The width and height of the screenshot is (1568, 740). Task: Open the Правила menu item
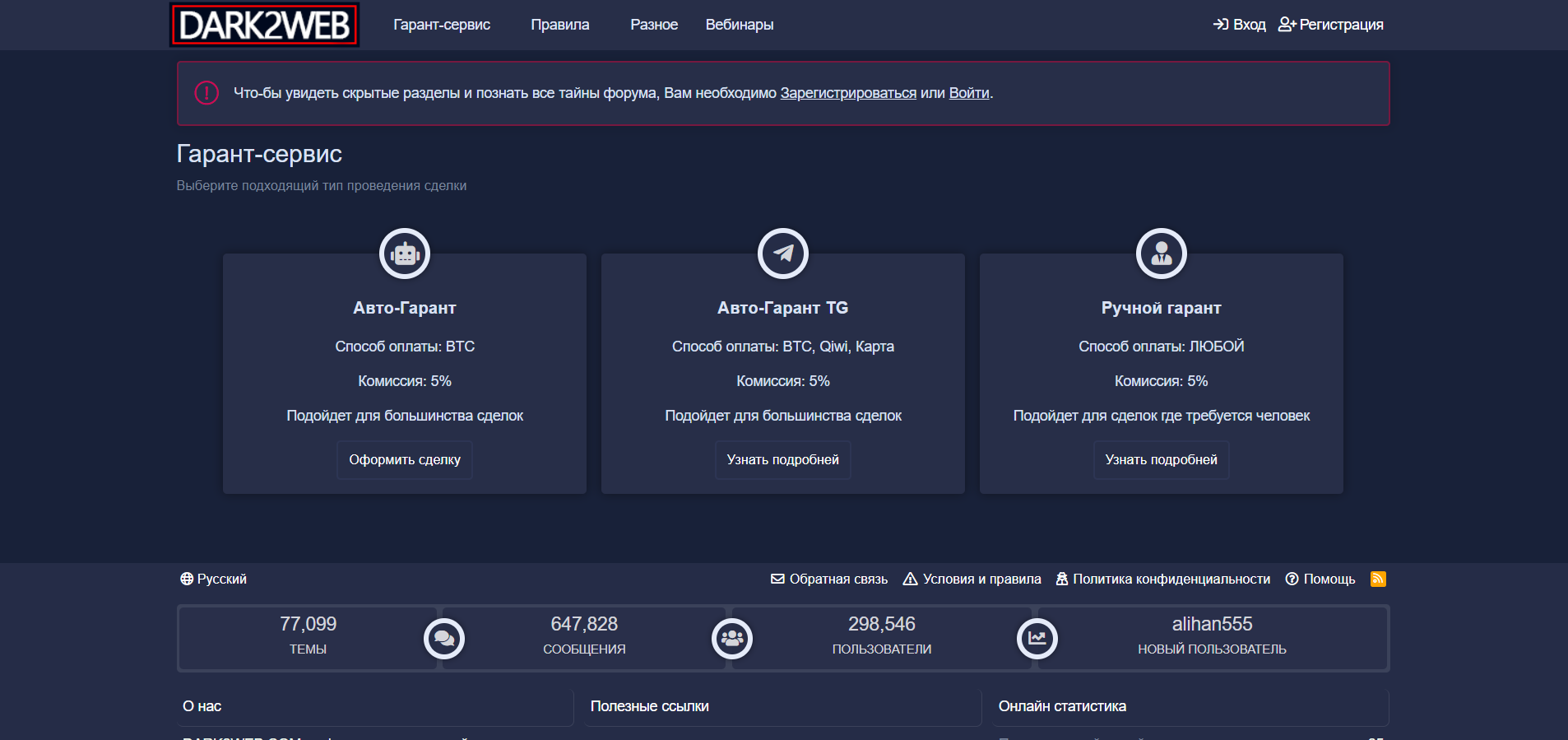[x=560, y=25]
